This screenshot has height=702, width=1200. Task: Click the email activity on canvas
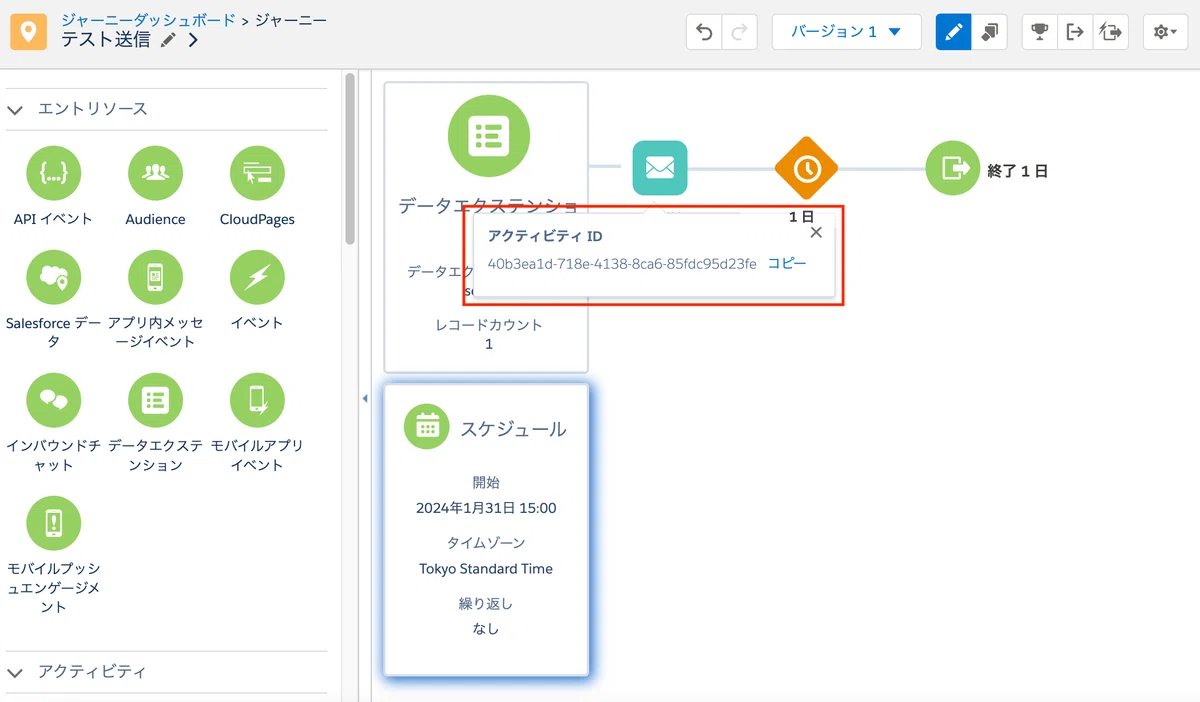660,168
